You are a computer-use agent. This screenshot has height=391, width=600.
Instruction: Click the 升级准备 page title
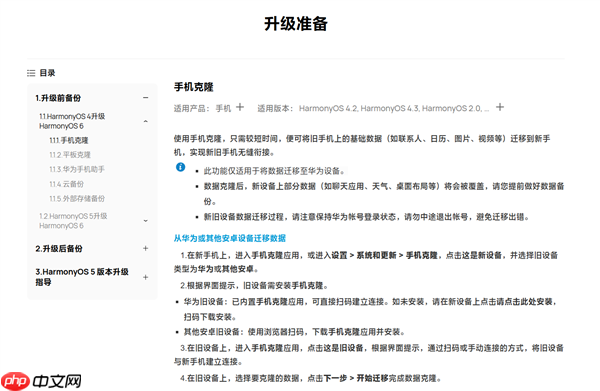(296, 24)
